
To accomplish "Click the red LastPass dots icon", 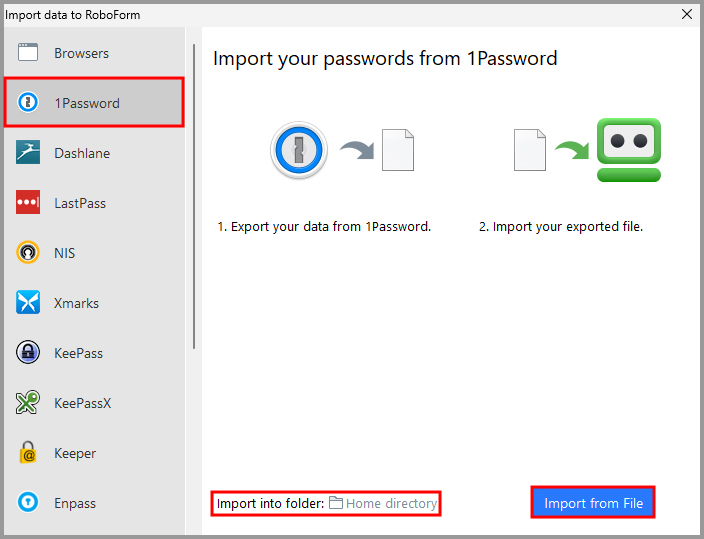I will [x=28, y=203].
